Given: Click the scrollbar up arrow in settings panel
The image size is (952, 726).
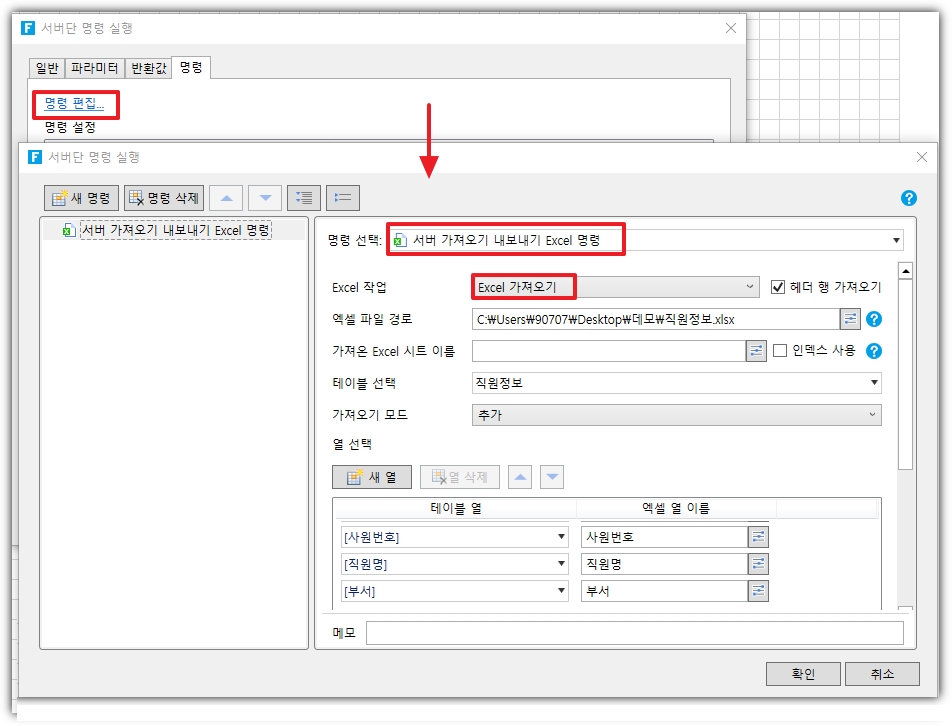Looking at the screenshot, I should click(x=905, y=271).
